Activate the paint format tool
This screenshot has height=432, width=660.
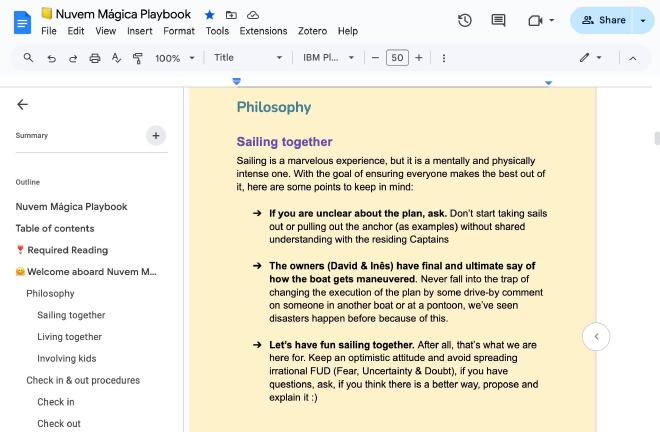coord(138,58)
